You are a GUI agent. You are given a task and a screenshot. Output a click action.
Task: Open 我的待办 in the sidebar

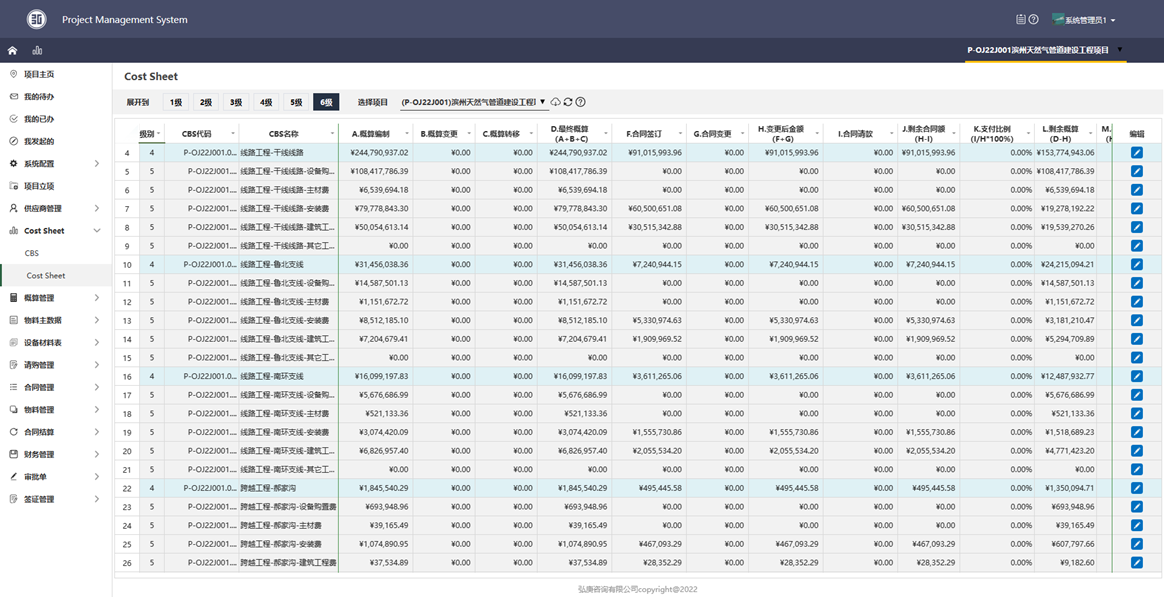[x=56, y=97]
